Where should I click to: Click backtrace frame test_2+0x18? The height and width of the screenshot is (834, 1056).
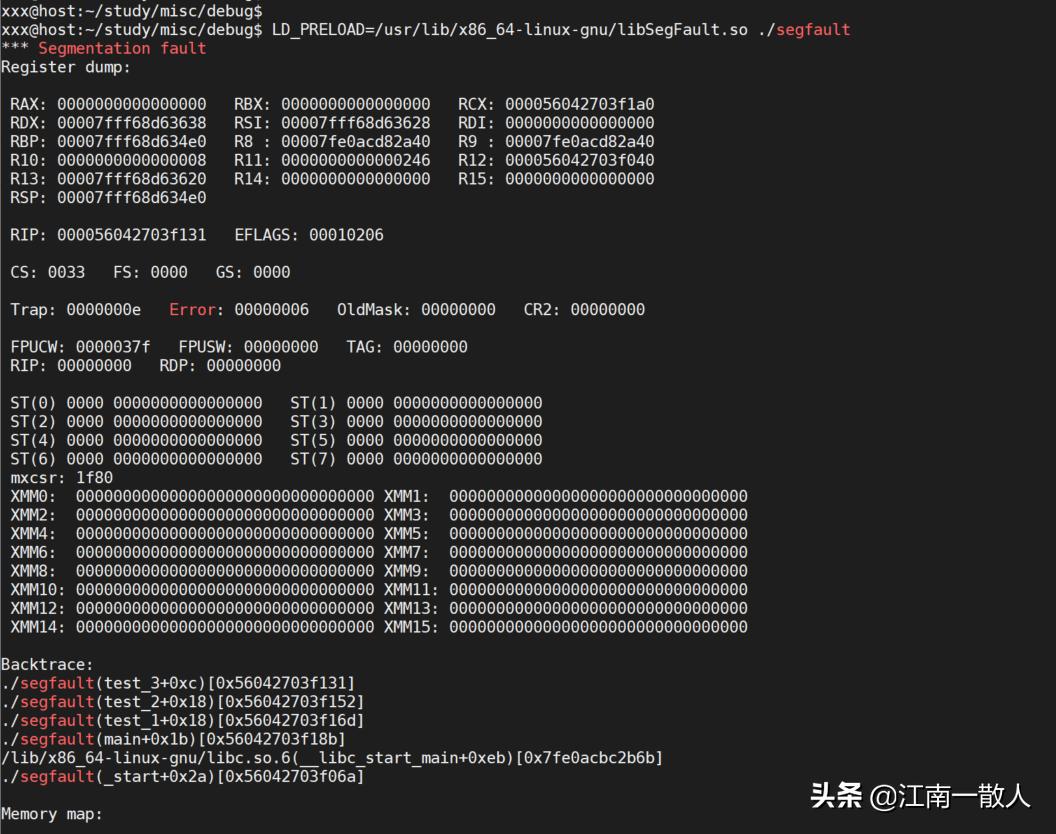tap(183, 702)
